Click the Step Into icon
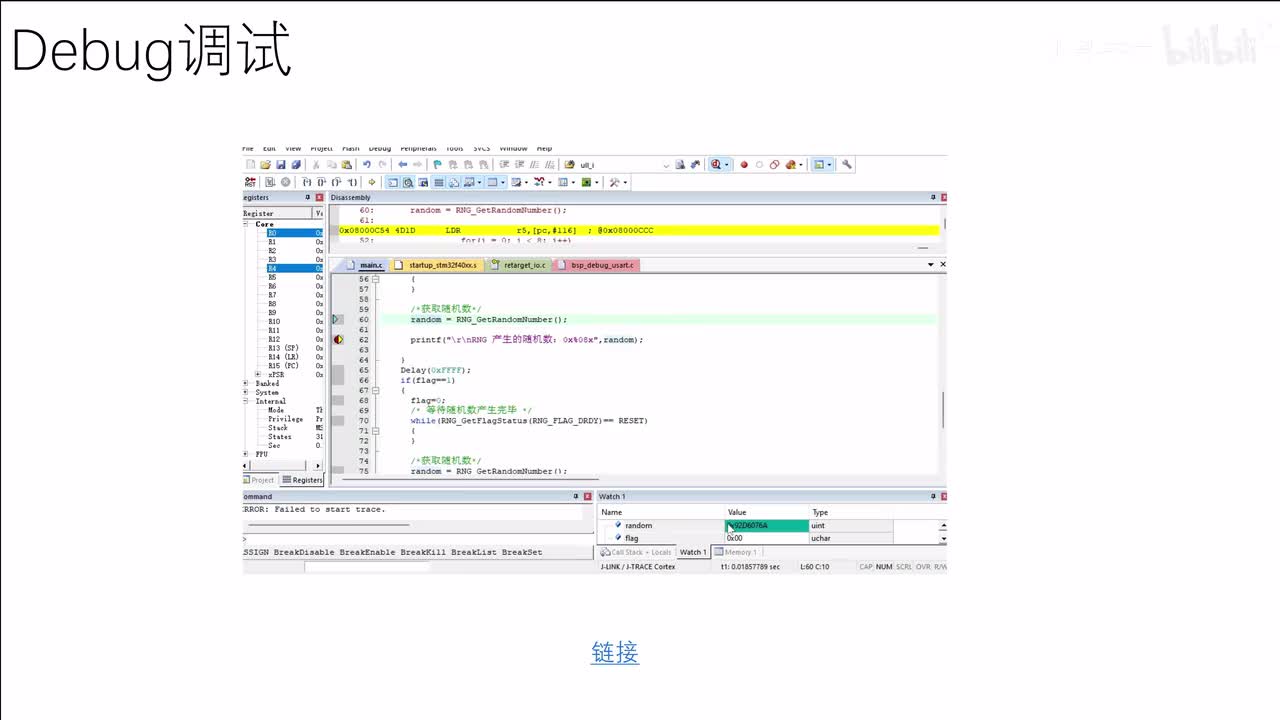Viewport: 1280px width, 720px height. (307, 182)
